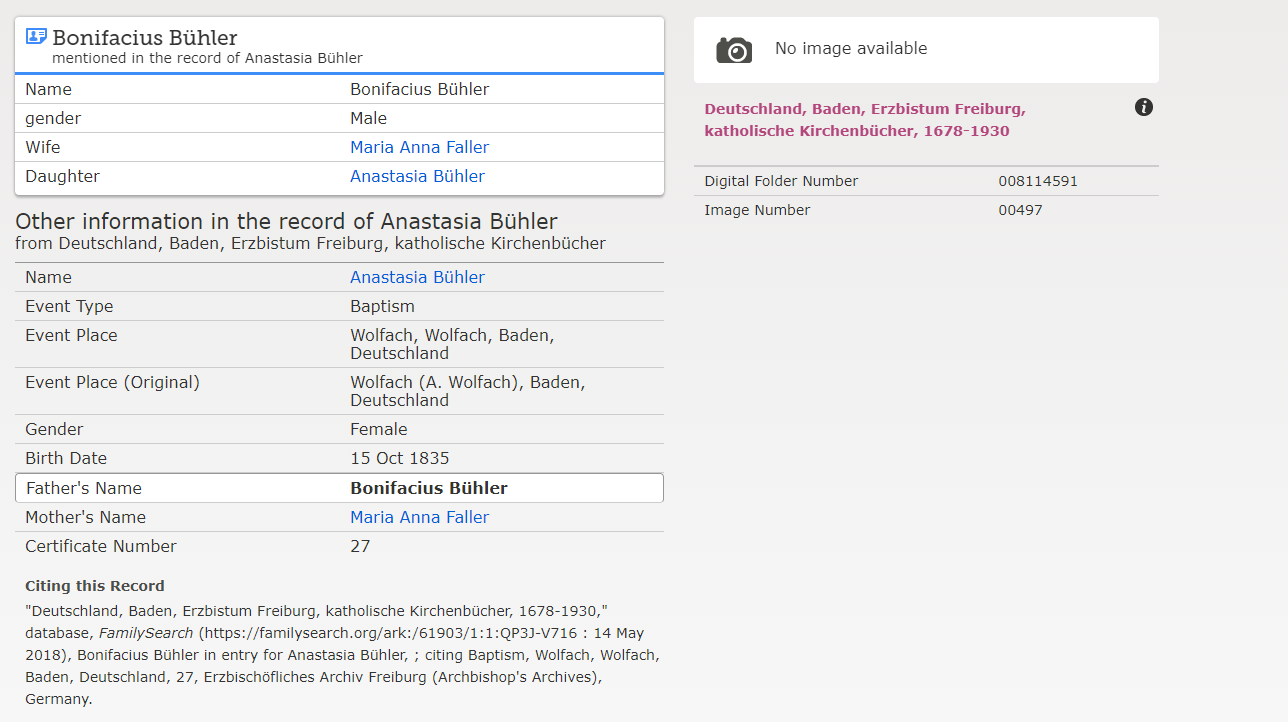Click the 'Daughter' label
1288x722 pixels.
tap(62, 176)
